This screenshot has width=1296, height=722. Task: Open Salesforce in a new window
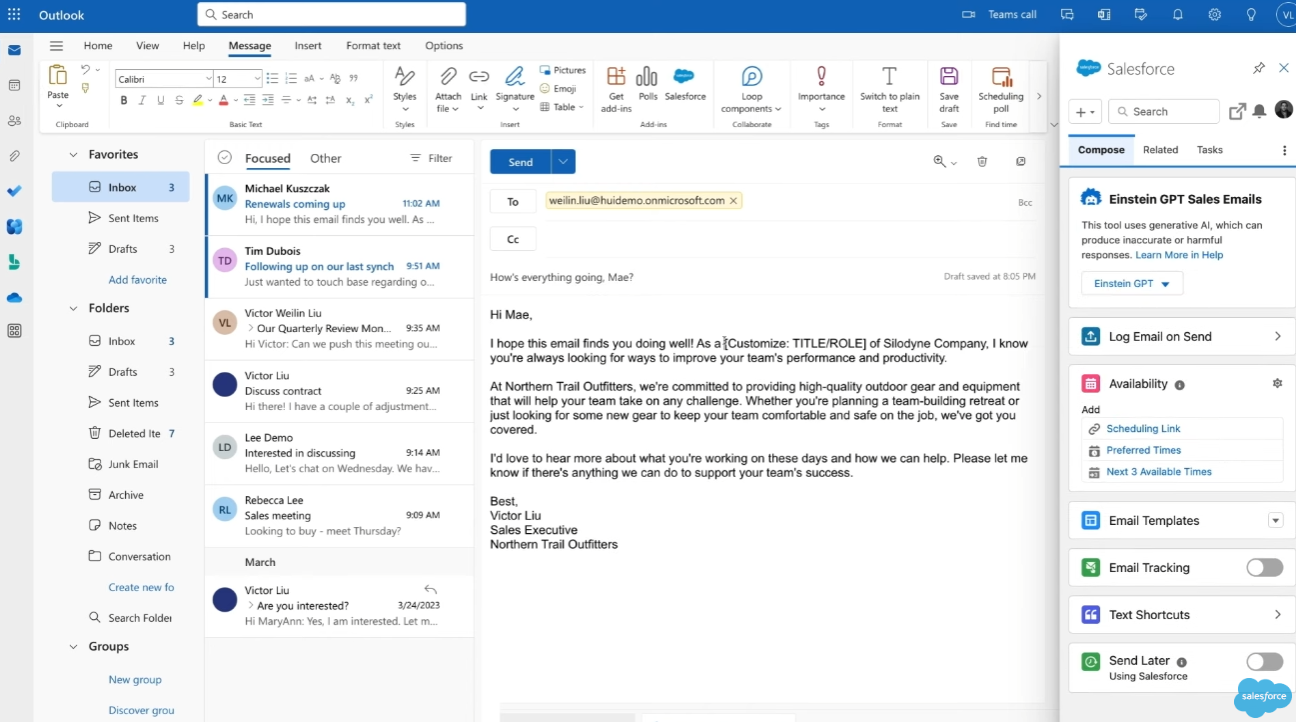pyautogui.click(x=1237, y=111)
